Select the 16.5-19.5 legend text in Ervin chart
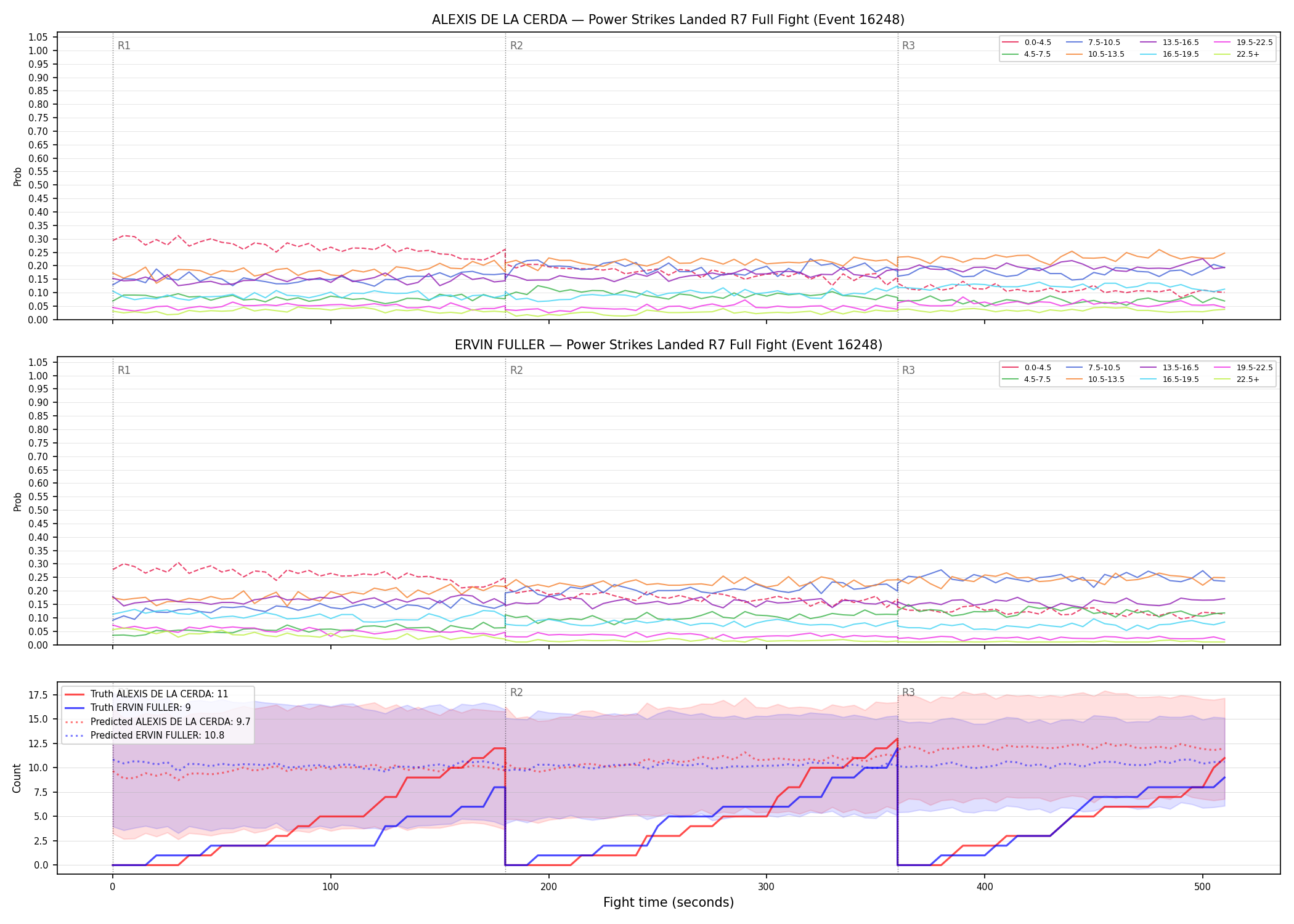This screenshot has height=924, width=1294. pyautogui.click(x=1181, y=379)
